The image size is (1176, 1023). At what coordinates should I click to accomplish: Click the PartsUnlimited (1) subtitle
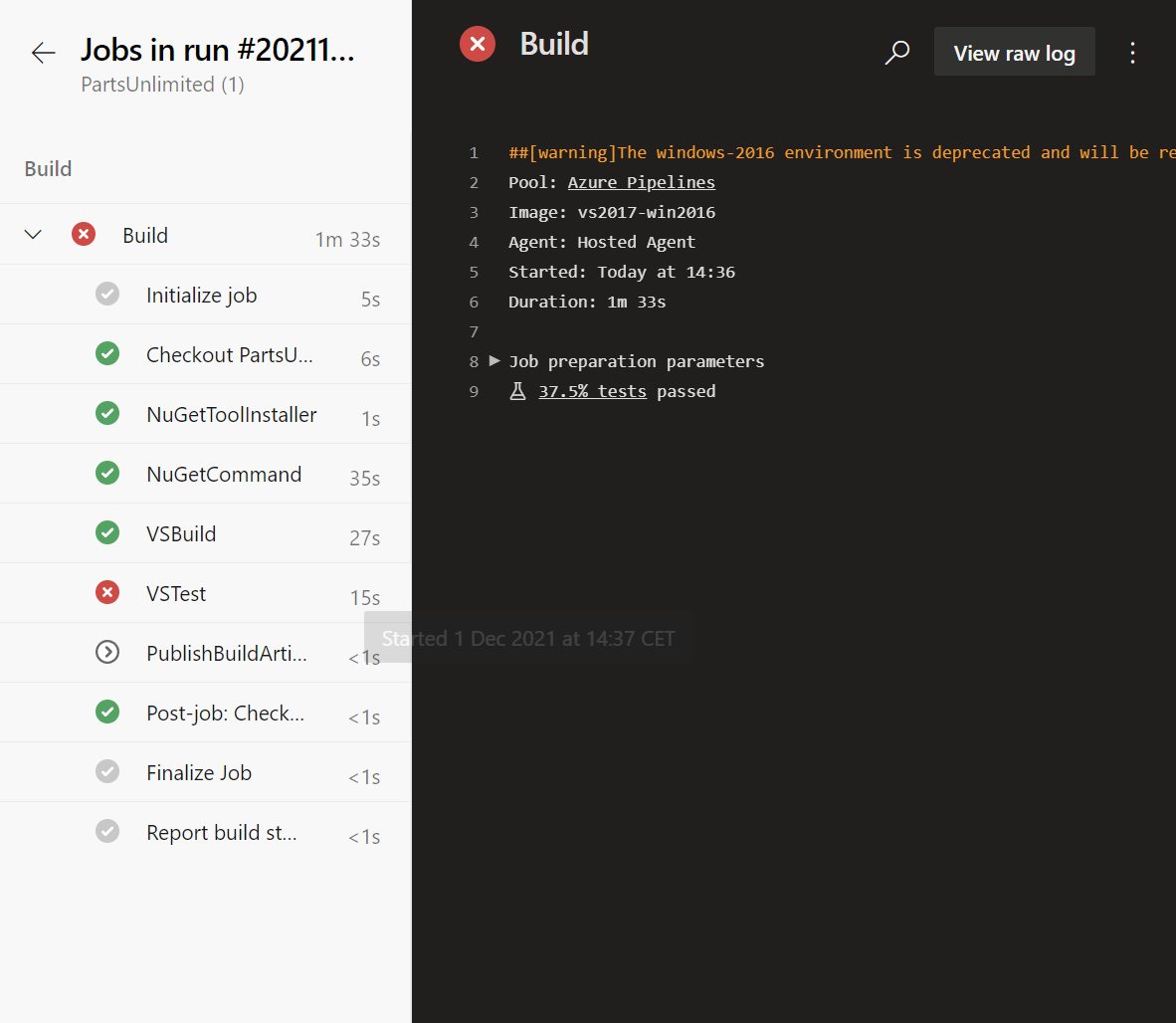click(x=163, y=84)
